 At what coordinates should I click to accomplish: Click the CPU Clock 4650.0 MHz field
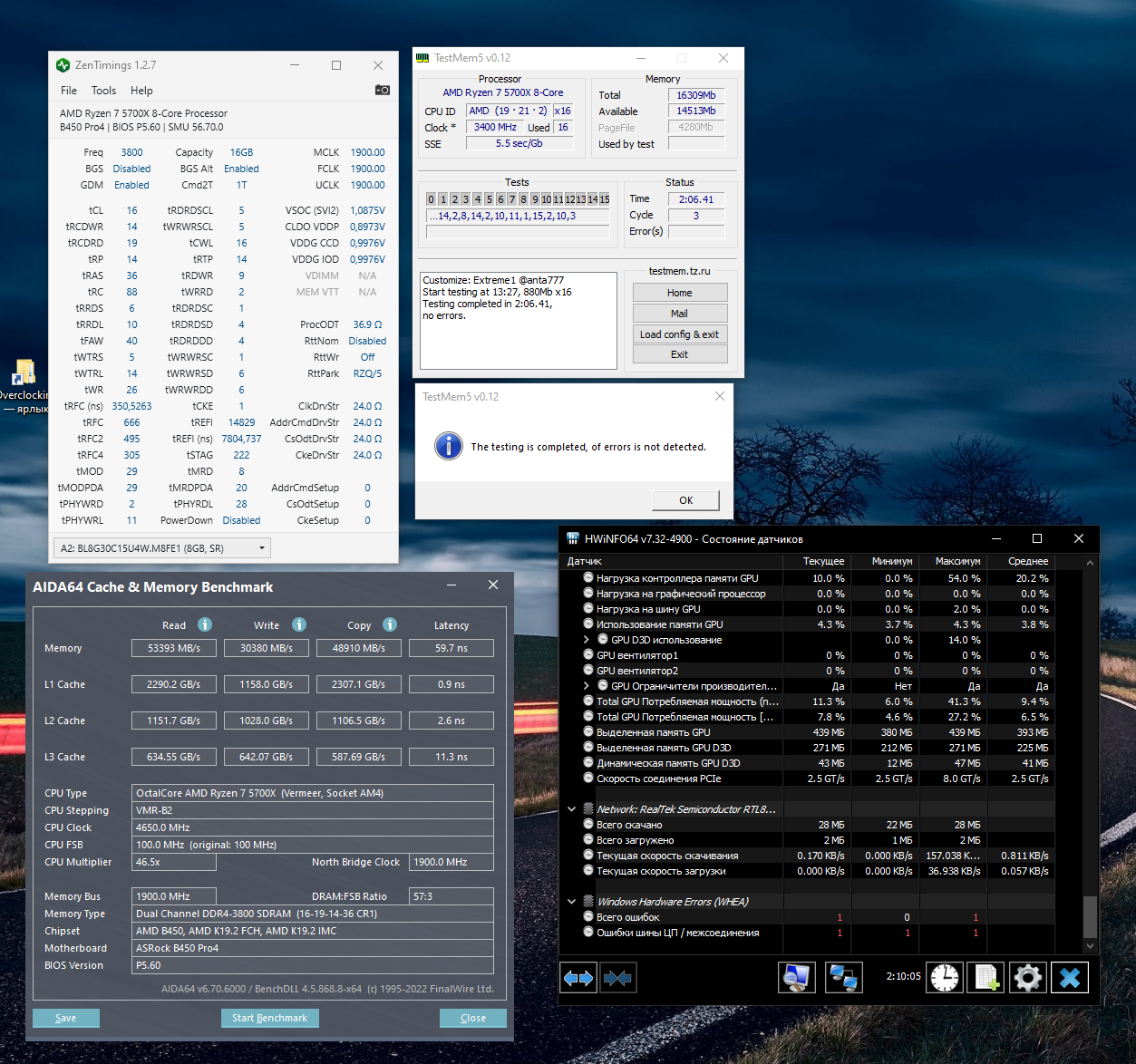tap(313, 827)
